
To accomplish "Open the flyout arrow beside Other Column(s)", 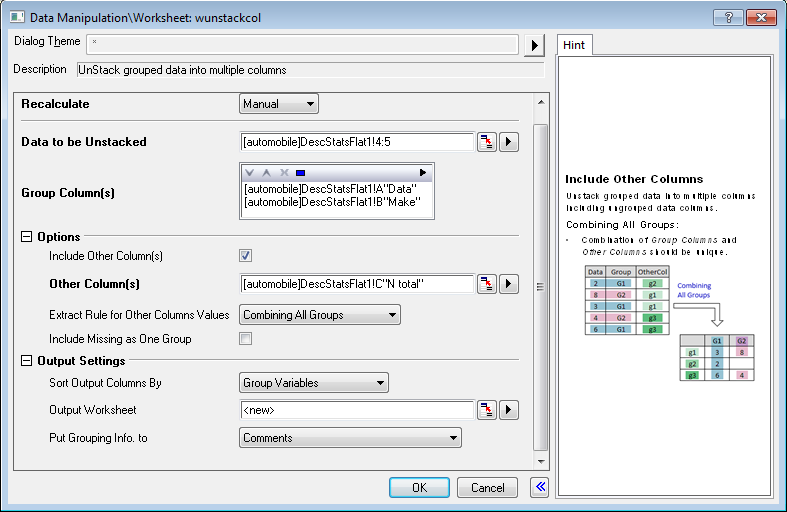I will coord(508,284).
